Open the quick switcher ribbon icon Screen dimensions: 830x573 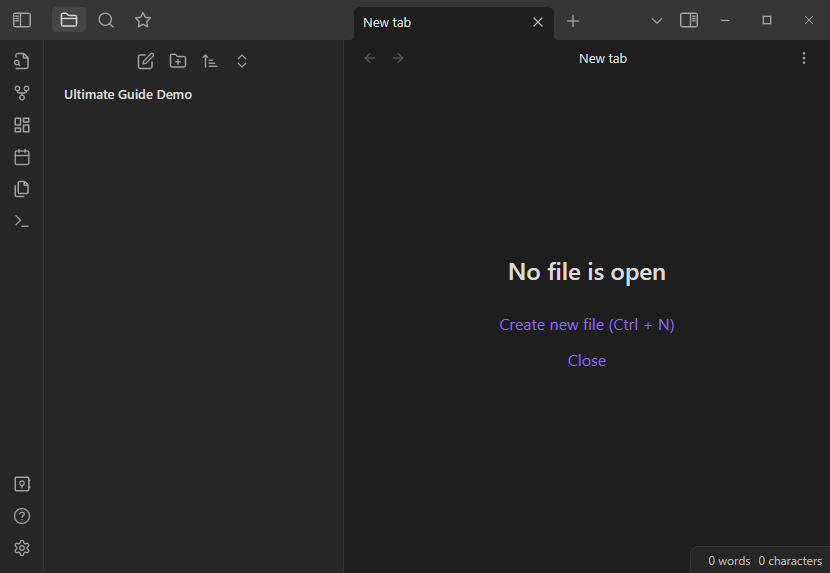pyautogui.click(x=22, y=61)
